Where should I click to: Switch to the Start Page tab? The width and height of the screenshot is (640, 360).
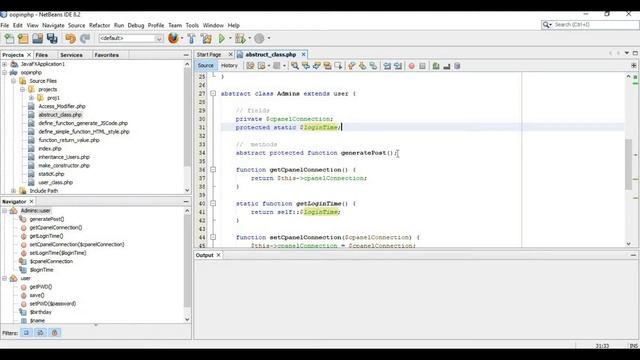click(x=209, y=54)
